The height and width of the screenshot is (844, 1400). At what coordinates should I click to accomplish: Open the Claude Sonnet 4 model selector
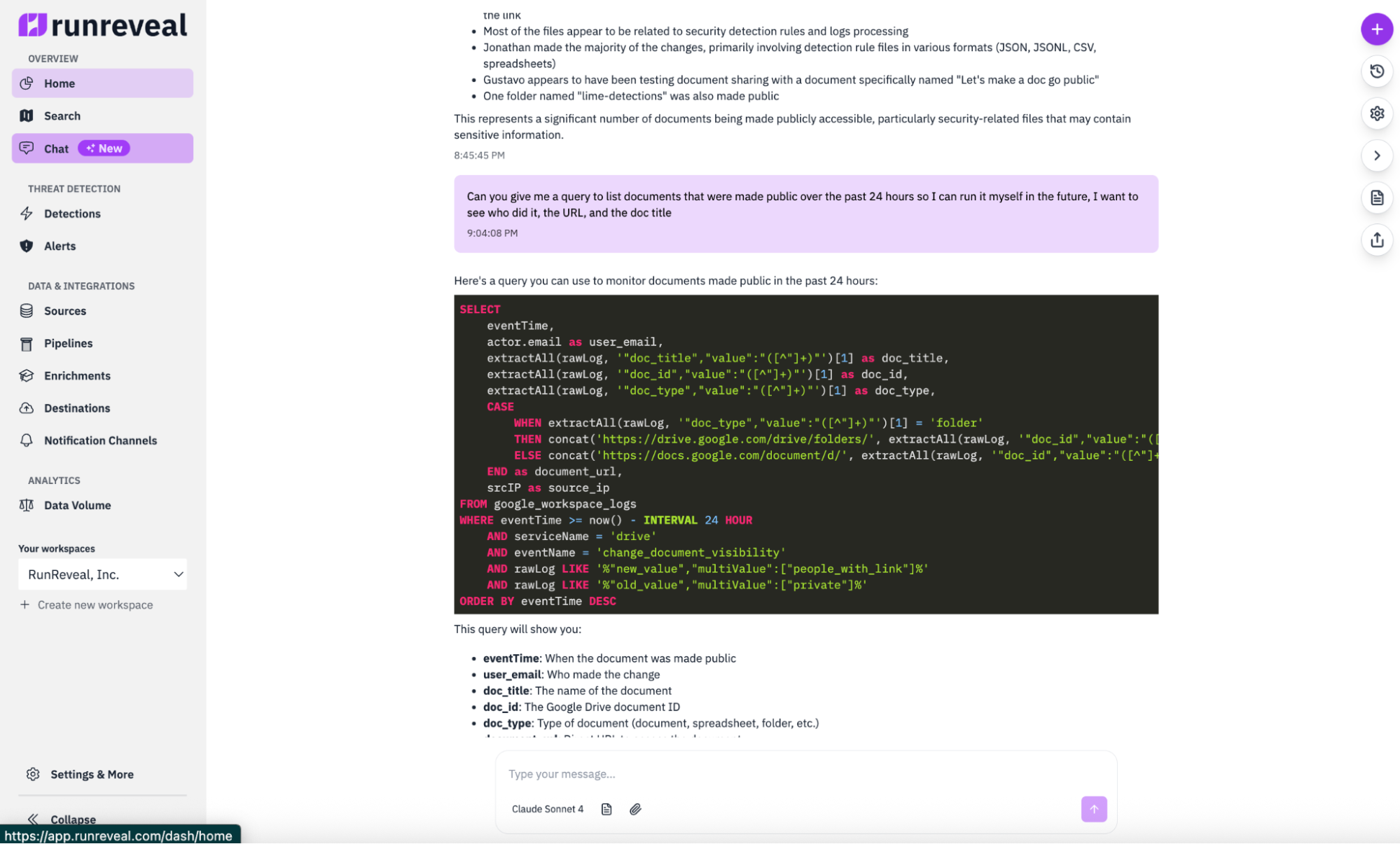(548, 809)
